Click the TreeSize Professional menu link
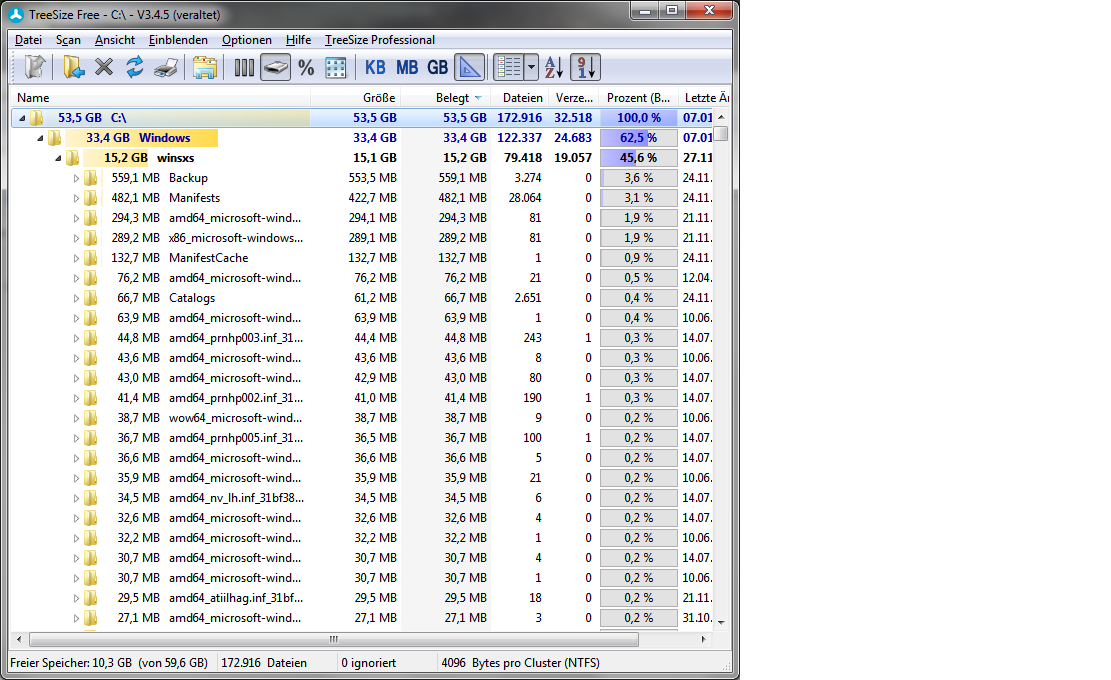Viewport: 1111px width, 680px height. coord(380,40)
